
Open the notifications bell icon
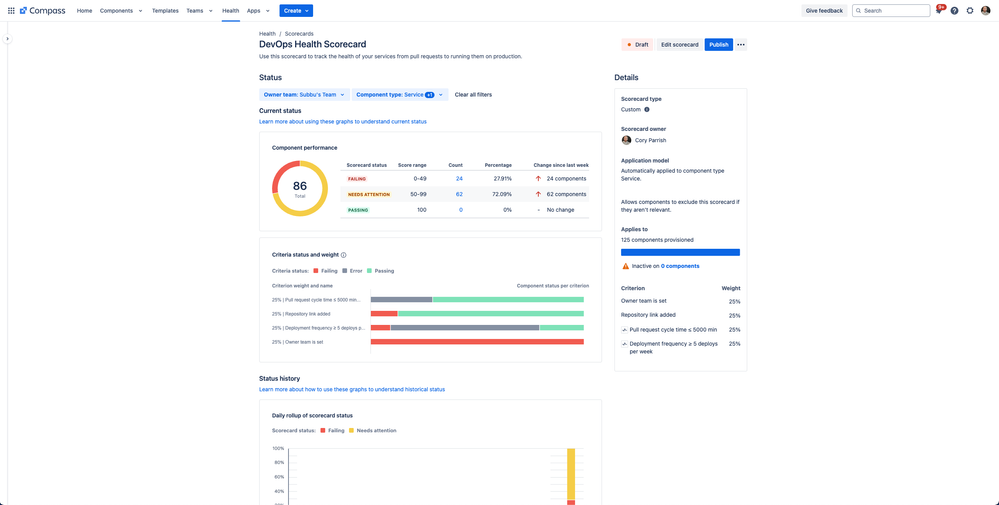click(x=939, y=11)
